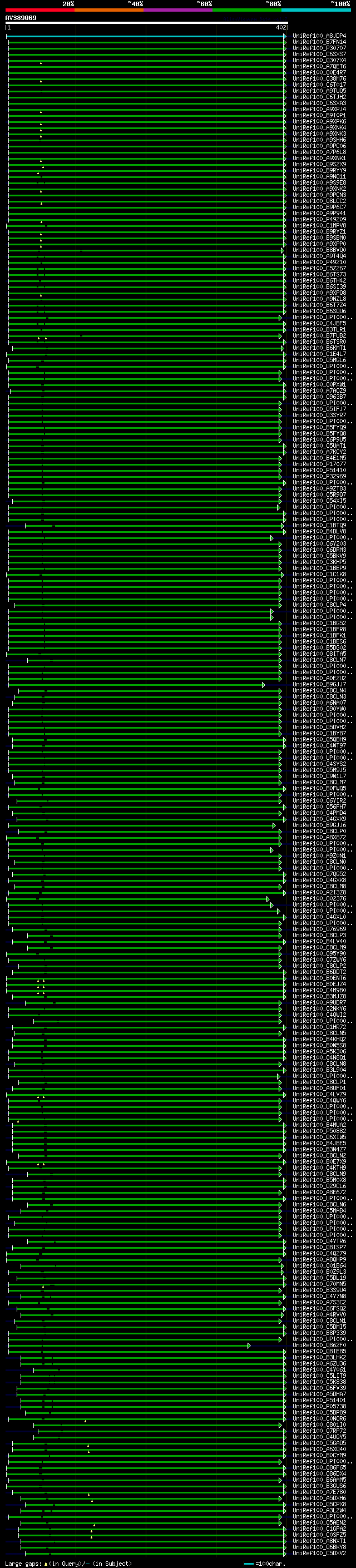This screenshot has height=1568, width=356.
Task: Open hit UniRef100_Q8ITA5
Action: (319, 654)
